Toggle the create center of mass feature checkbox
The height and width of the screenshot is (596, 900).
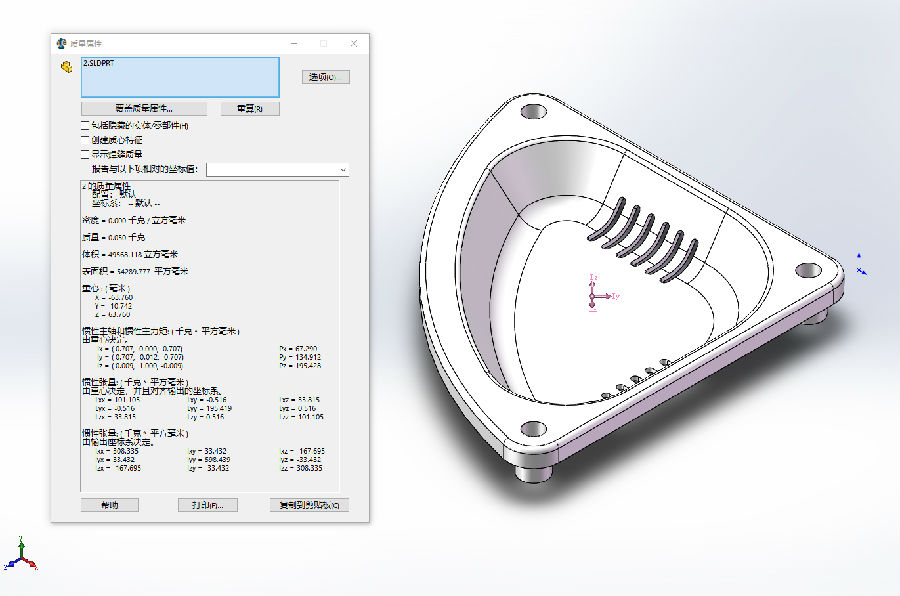pyautogui.click(x=85, y=139)
